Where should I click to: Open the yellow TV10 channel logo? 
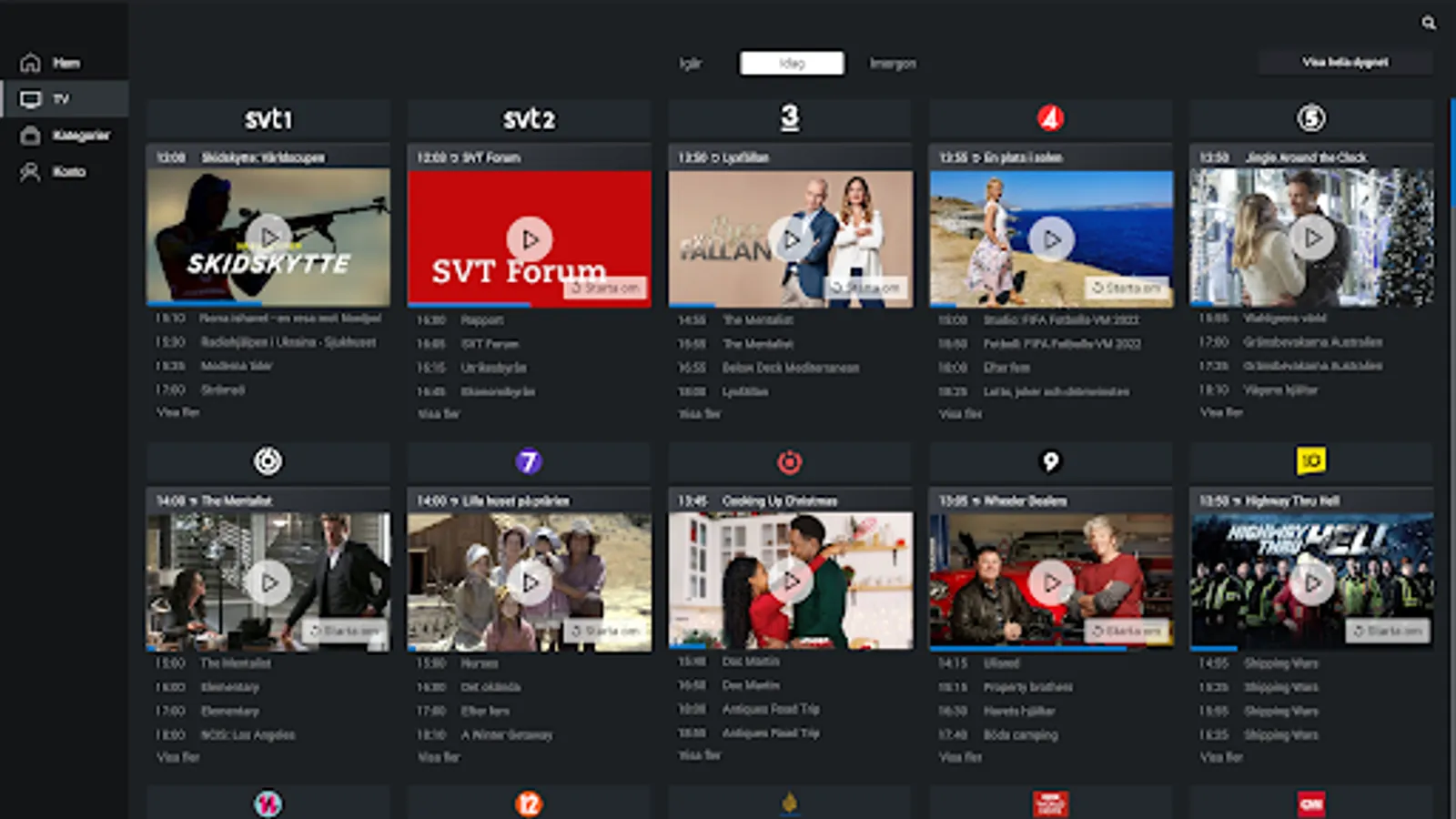tap(1311, 461)
